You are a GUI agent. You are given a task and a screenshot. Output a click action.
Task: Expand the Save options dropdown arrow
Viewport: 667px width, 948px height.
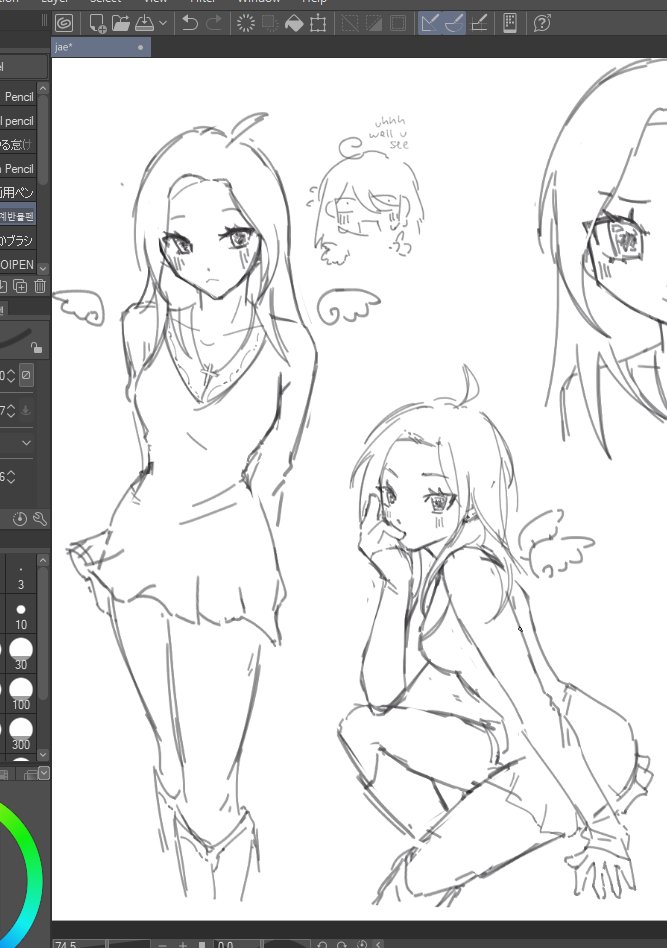(x=163, y=24)
